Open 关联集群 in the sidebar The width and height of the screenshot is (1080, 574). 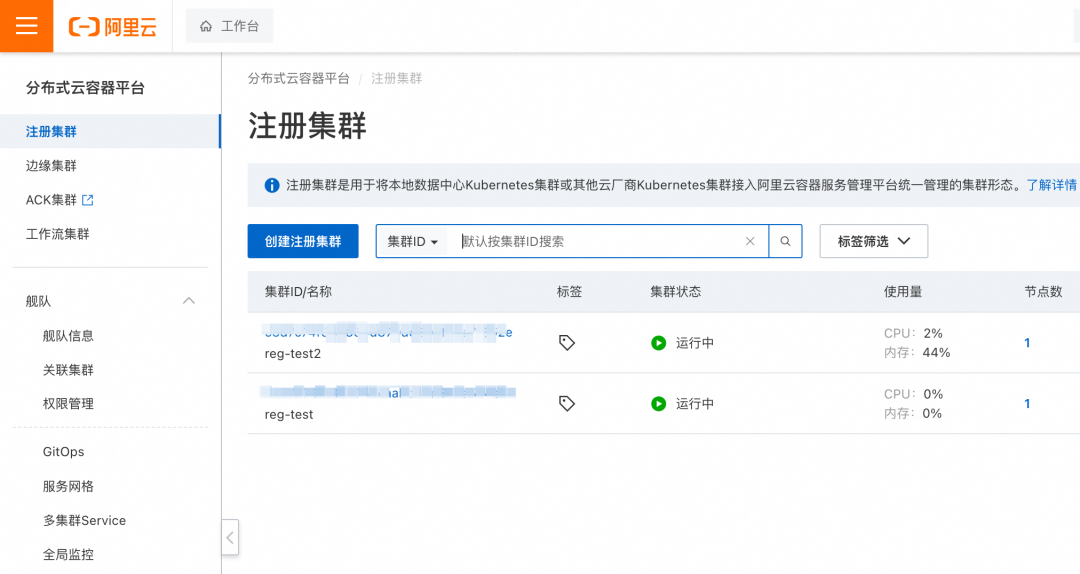68,370
